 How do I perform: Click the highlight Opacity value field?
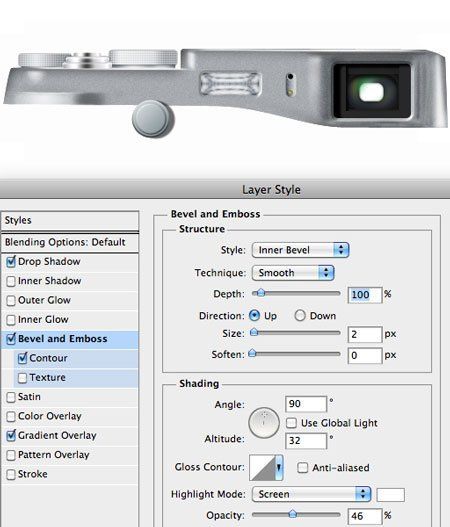(365, 516)
